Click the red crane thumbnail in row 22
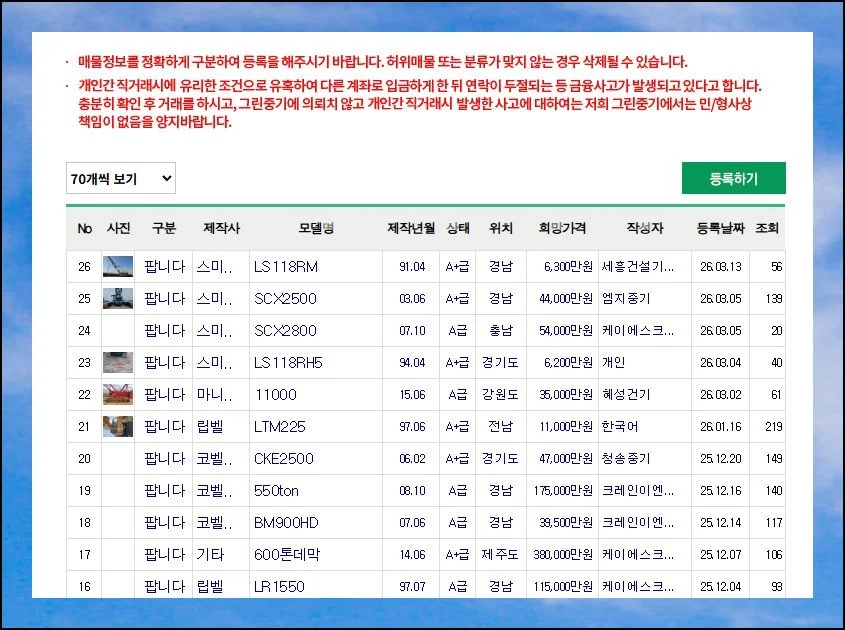The width and height of the screenshot is (845, 630). pos(118,394)
